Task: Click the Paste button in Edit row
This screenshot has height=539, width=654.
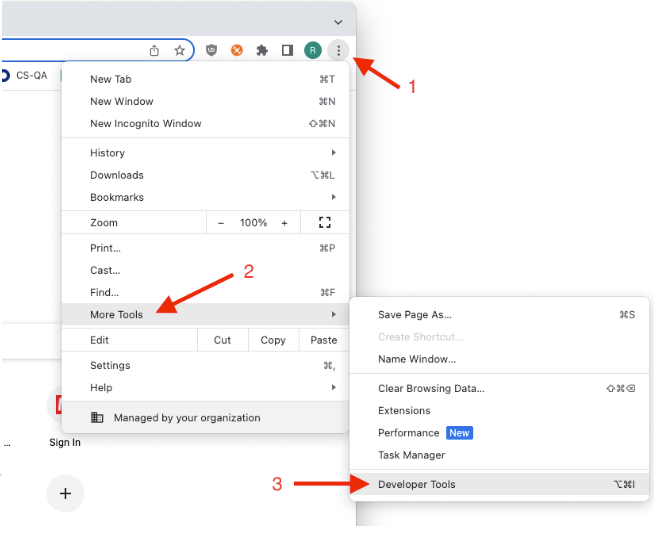Action: pyautogui.click(x=323, y=340)
